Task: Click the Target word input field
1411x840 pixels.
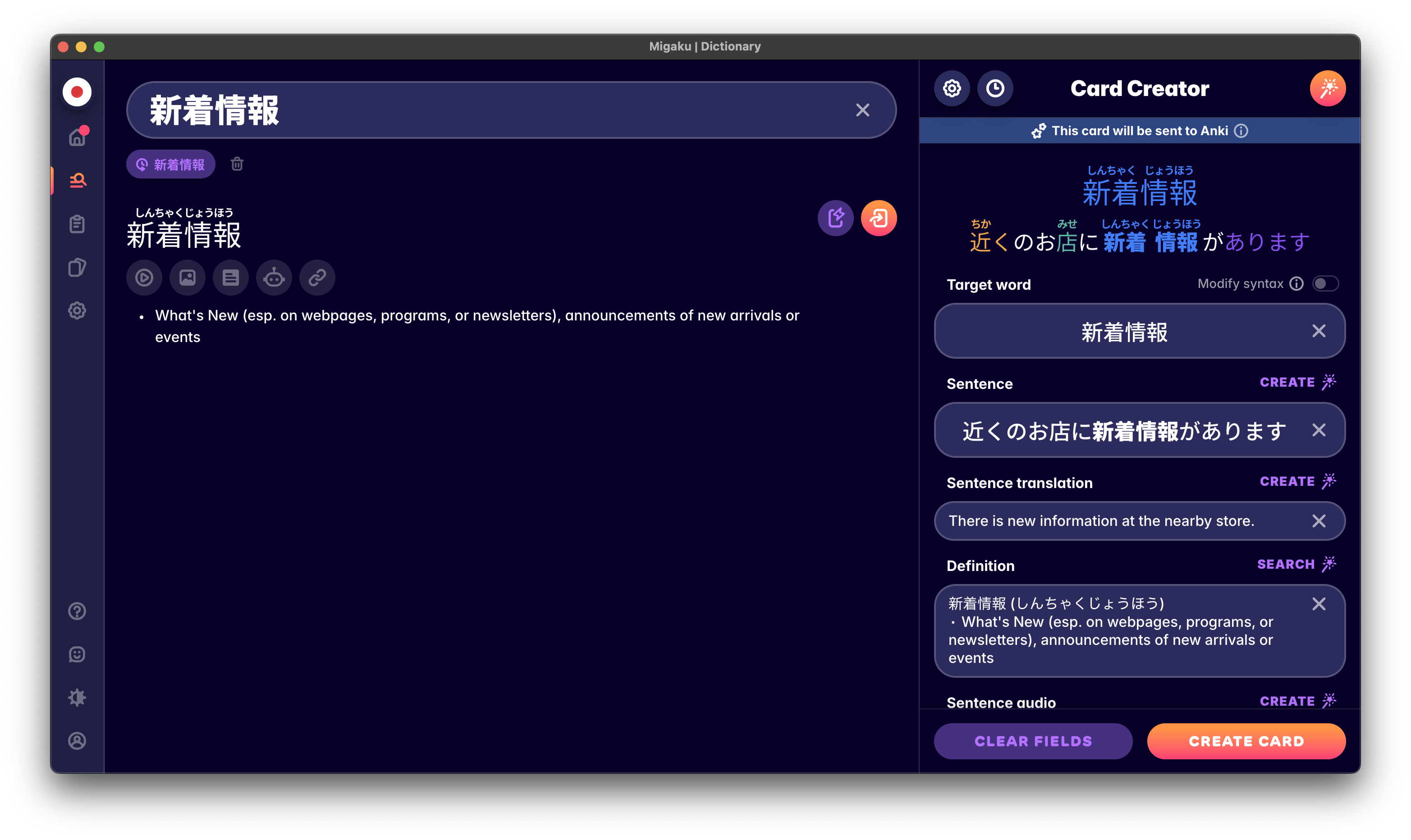Action: pyautogui.click(x=1139, y=331)
